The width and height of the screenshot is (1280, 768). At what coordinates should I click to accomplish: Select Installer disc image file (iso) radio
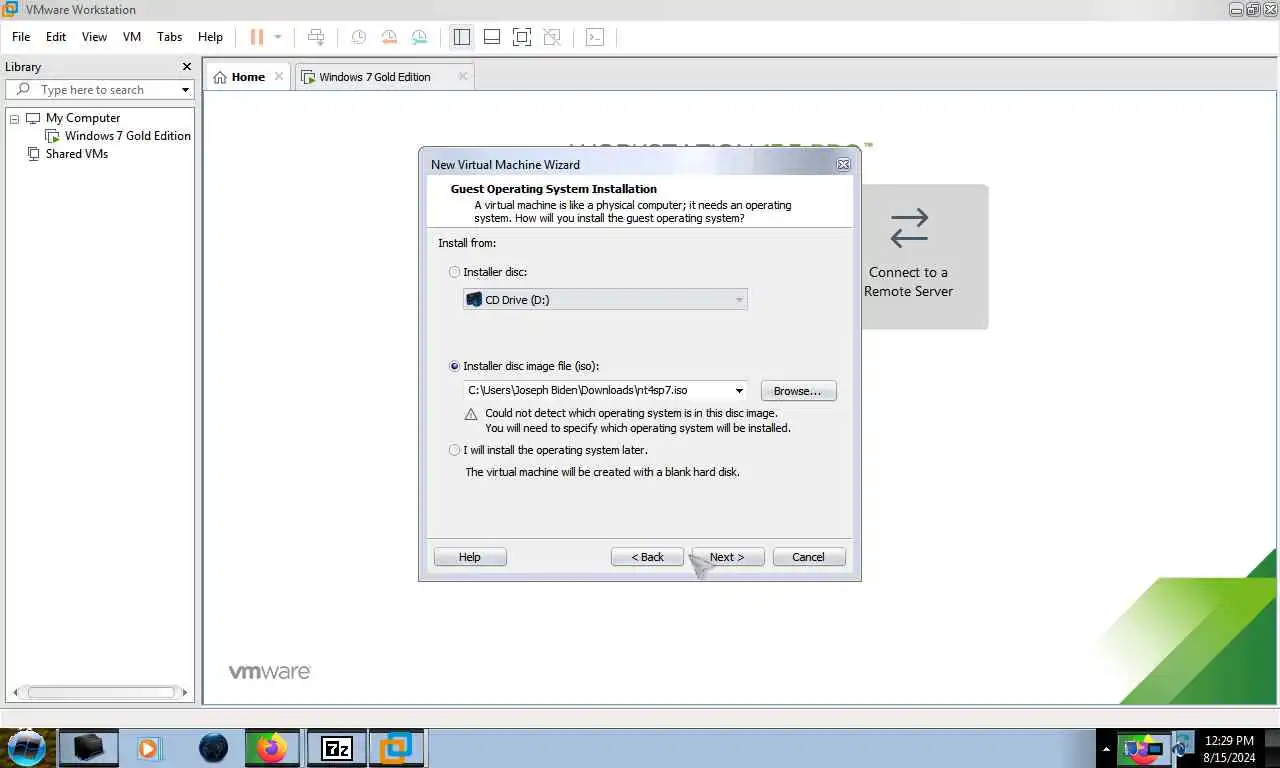[x=455, y=366]
